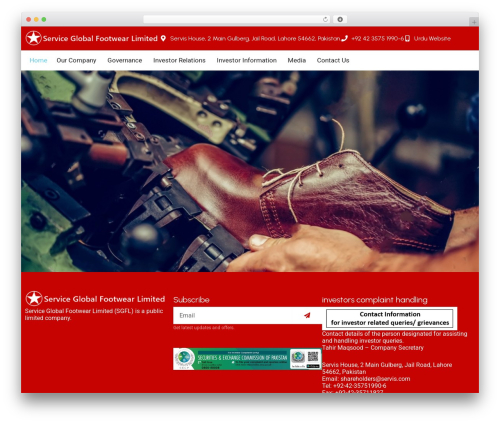
Task: Click the phone number +92 42 3575 1990-6
Action: pyautogui.click(x=377, y=39)
